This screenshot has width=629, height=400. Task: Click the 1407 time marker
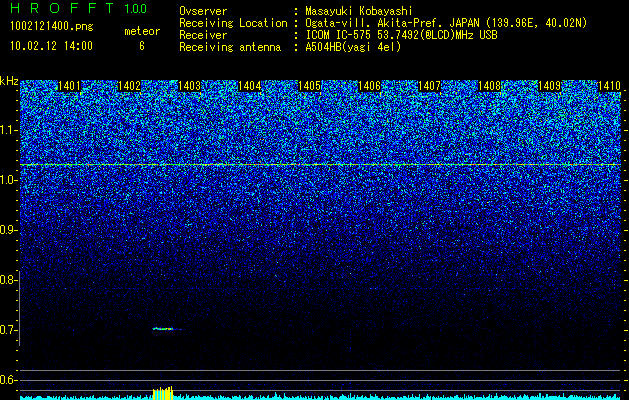[x=429, y=86]
